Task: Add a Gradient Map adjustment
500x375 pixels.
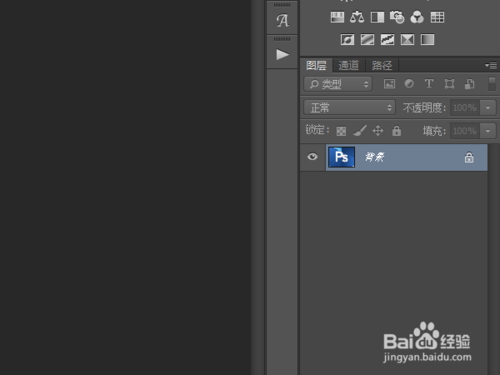Action: [x=427, y=40]
